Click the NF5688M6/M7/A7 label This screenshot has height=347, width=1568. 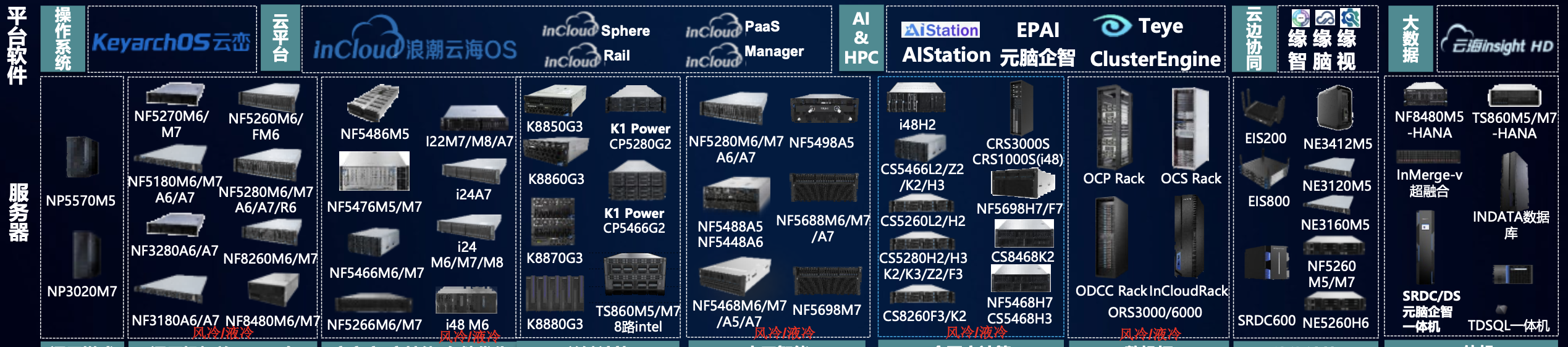pyautogui.click(x=823, y=228)
